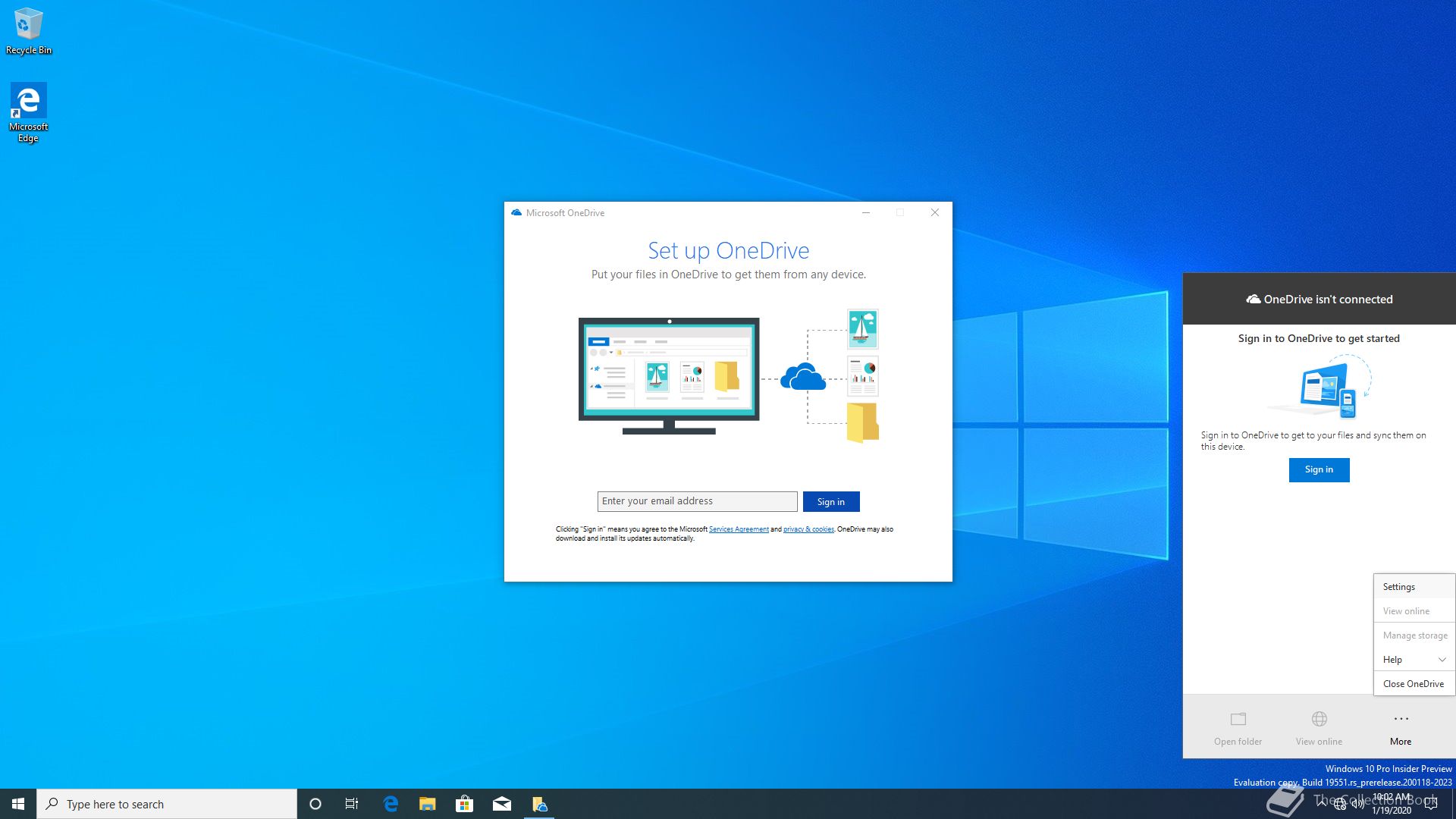Launch Microsoft Edge from the taskbar
1456x819 pixels.
[x=391, y=804]
